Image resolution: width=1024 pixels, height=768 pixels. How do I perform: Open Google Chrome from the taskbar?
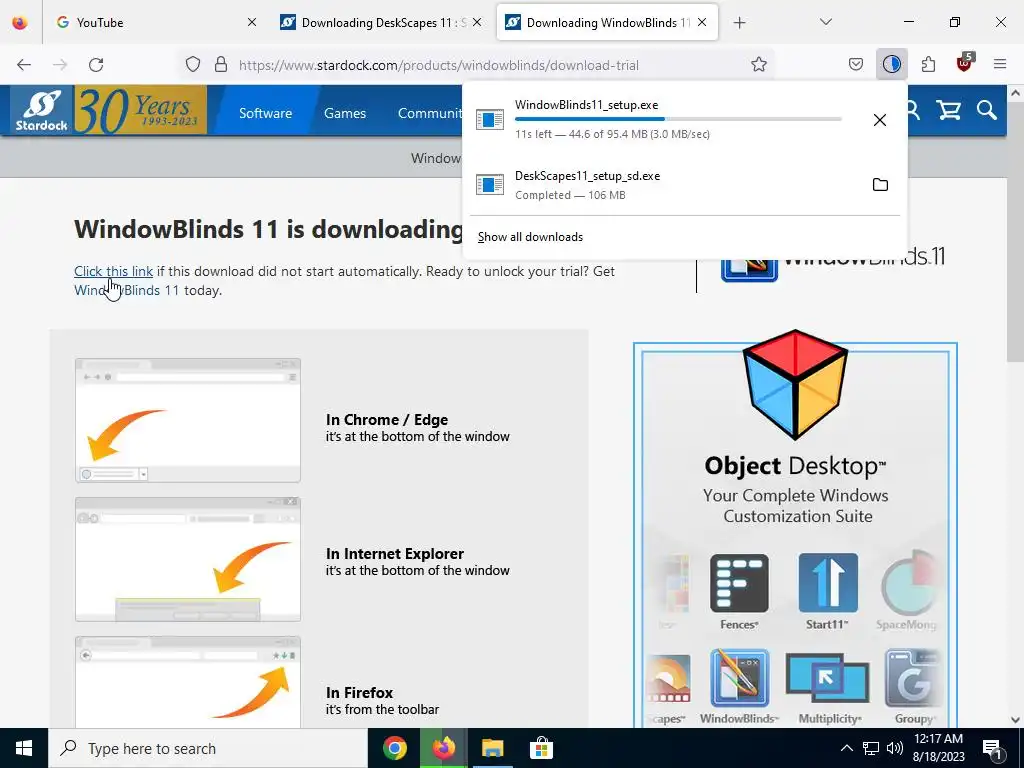coord(394,748)
